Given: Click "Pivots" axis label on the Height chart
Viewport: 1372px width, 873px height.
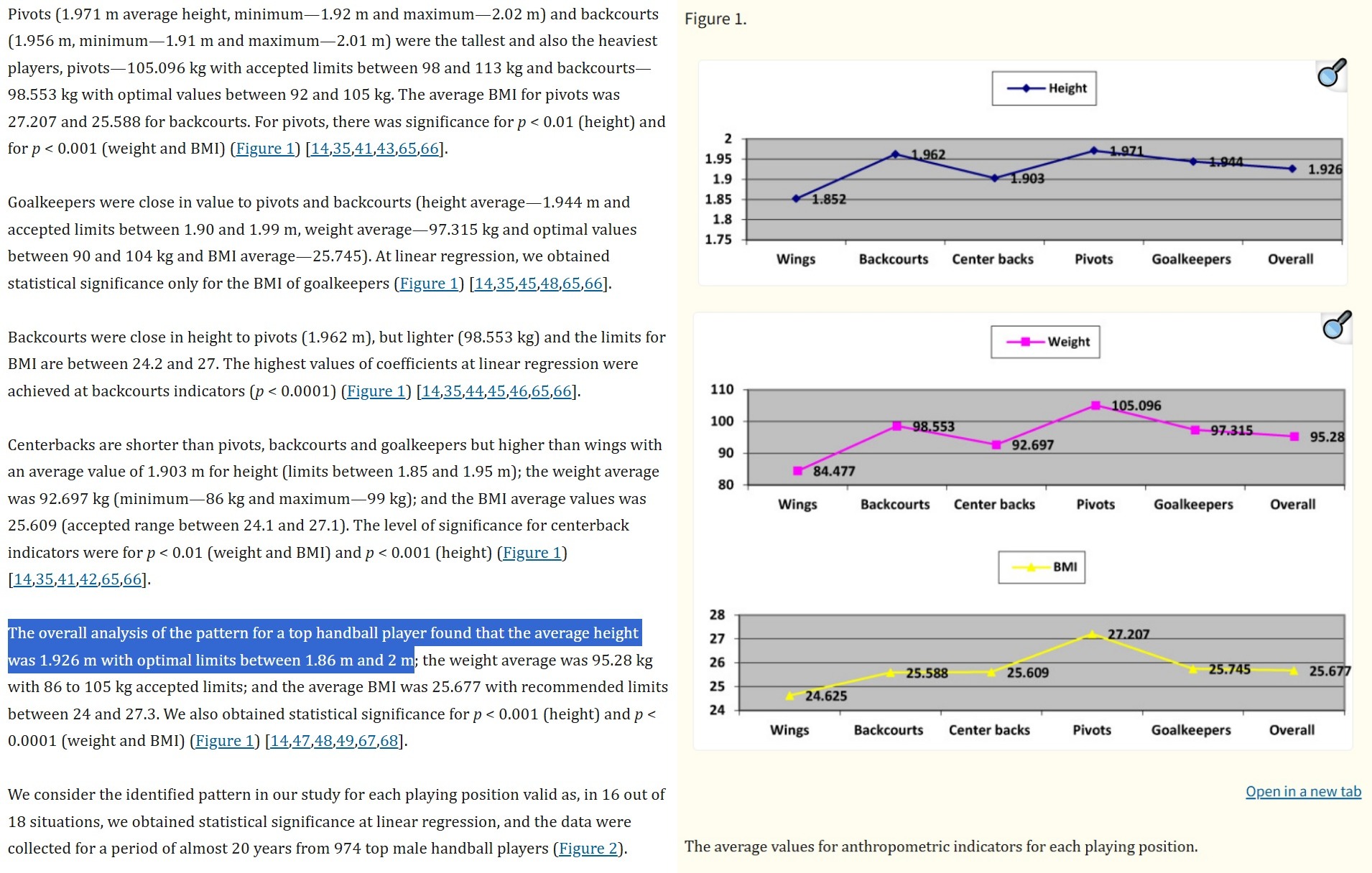Looking at the screenshot, I should tap(1093, 259).
